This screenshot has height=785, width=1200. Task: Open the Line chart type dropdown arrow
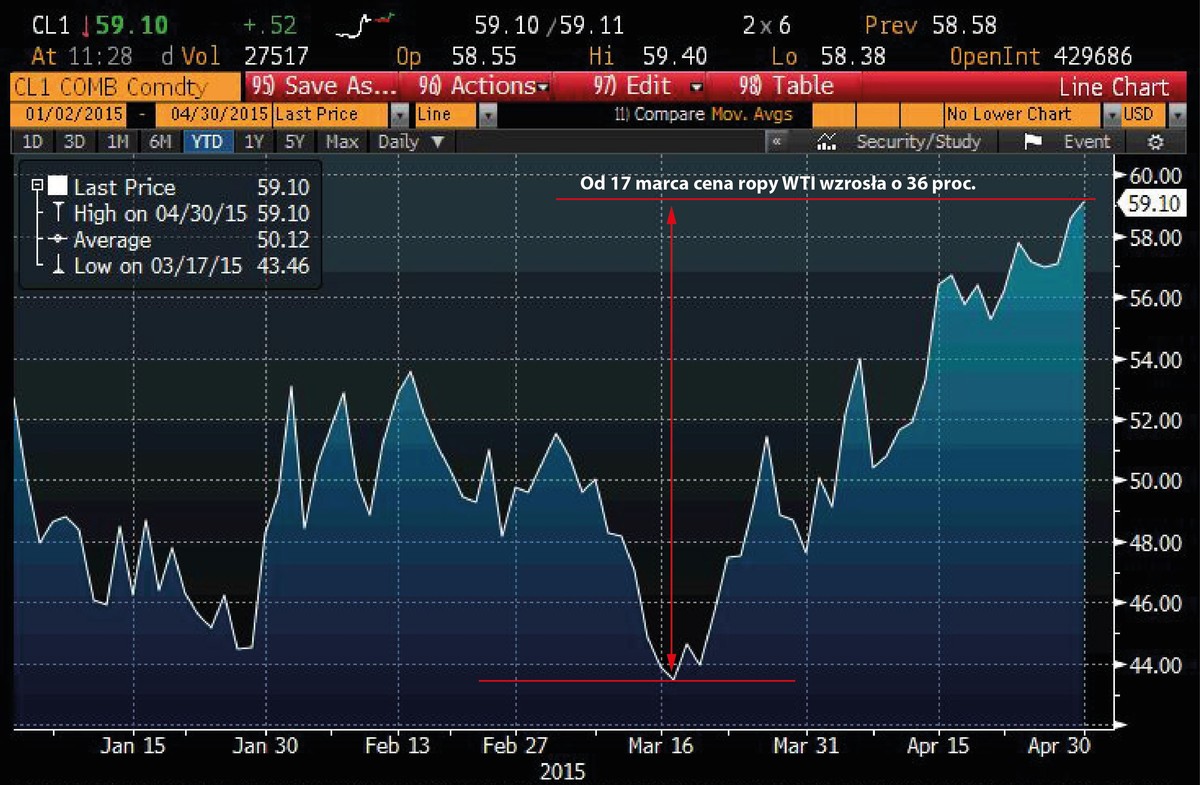pyautogui.click(x=488, y=114)
